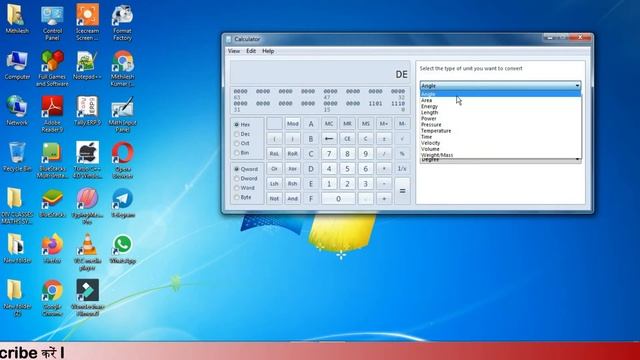This screenshot has height=360, width=640.
Task: Open the Turbo C++ shortcut icon
Action: click(87, 160)
